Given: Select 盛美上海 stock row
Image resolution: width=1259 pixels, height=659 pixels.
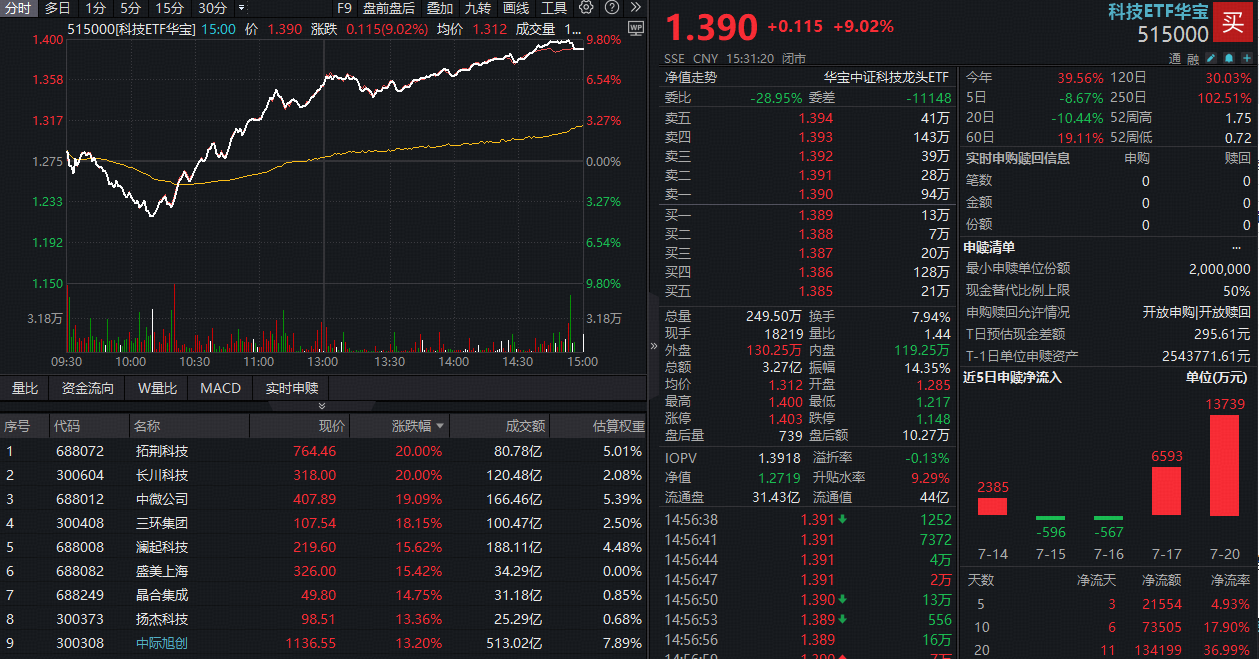Looking at the screenshot, I should tap(324, 571).
